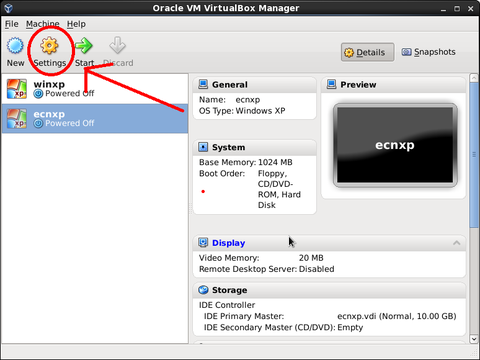Image resolution: width=480 pixels, height=360 pixels.
Task: Click the Preview section heading
Action: [x=358, y=85]
